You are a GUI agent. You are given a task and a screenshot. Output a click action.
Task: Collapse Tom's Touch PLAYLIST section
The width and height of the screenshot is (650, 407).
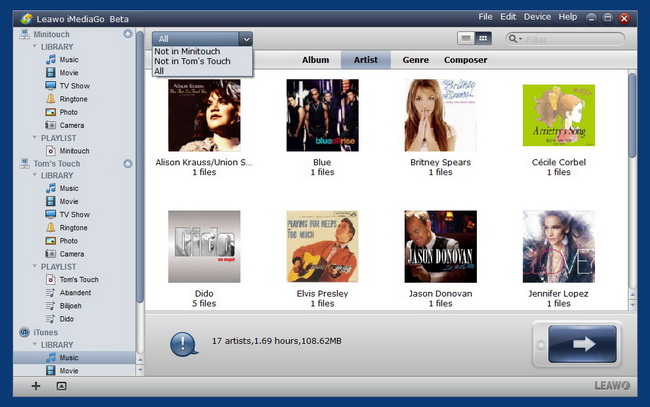tap(35, 266)
